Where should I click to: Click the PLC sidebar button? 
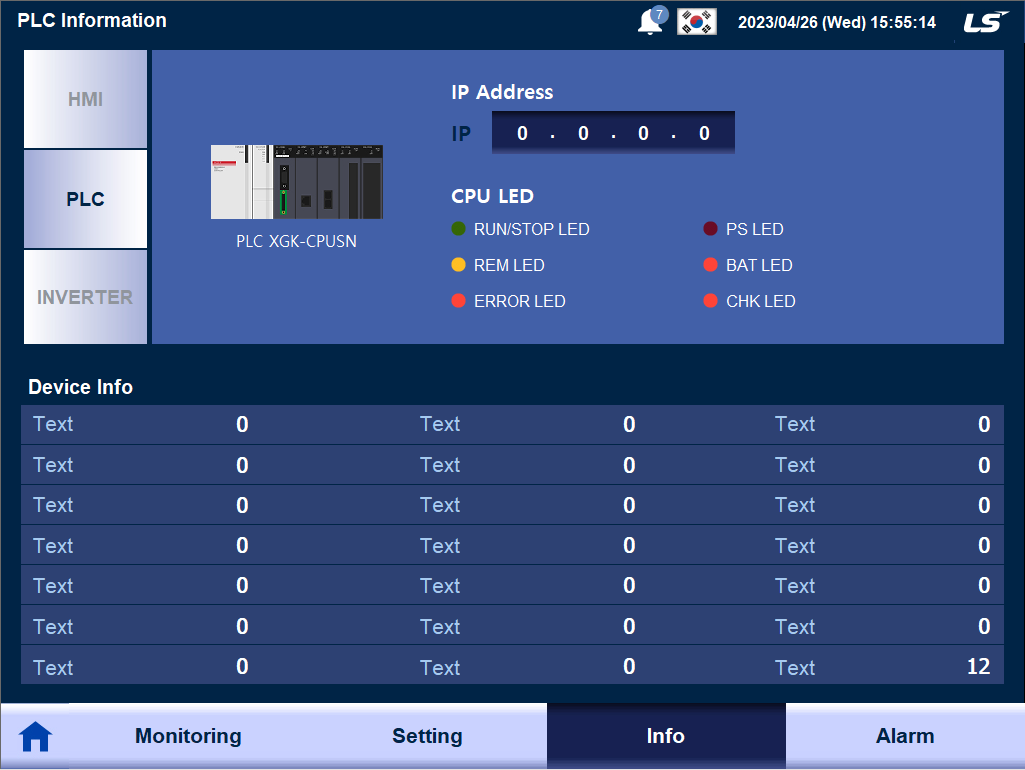tap(85, 198)
